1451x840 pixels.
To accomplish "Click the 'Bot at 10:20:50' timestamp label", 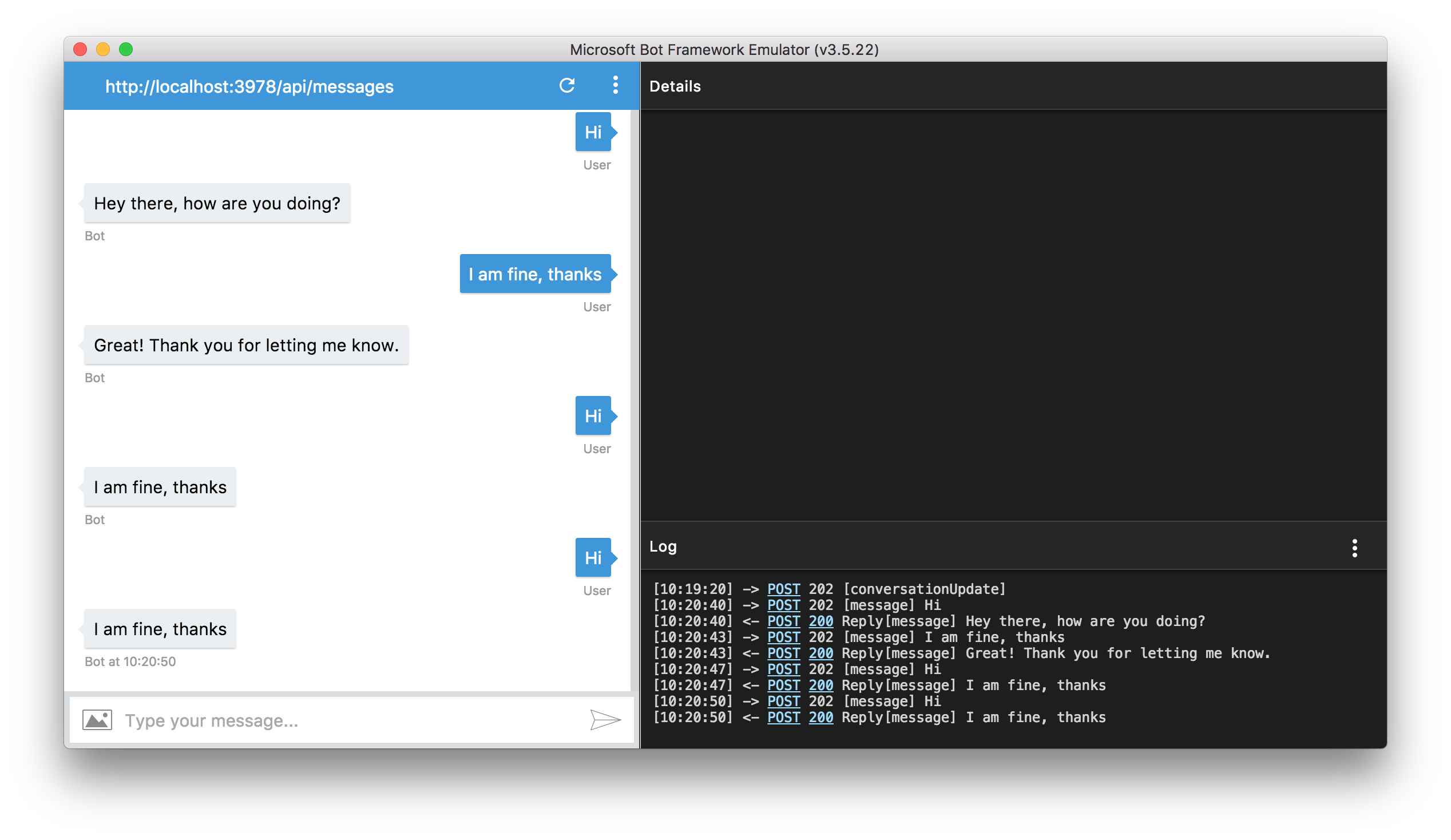I will [130, 661].
